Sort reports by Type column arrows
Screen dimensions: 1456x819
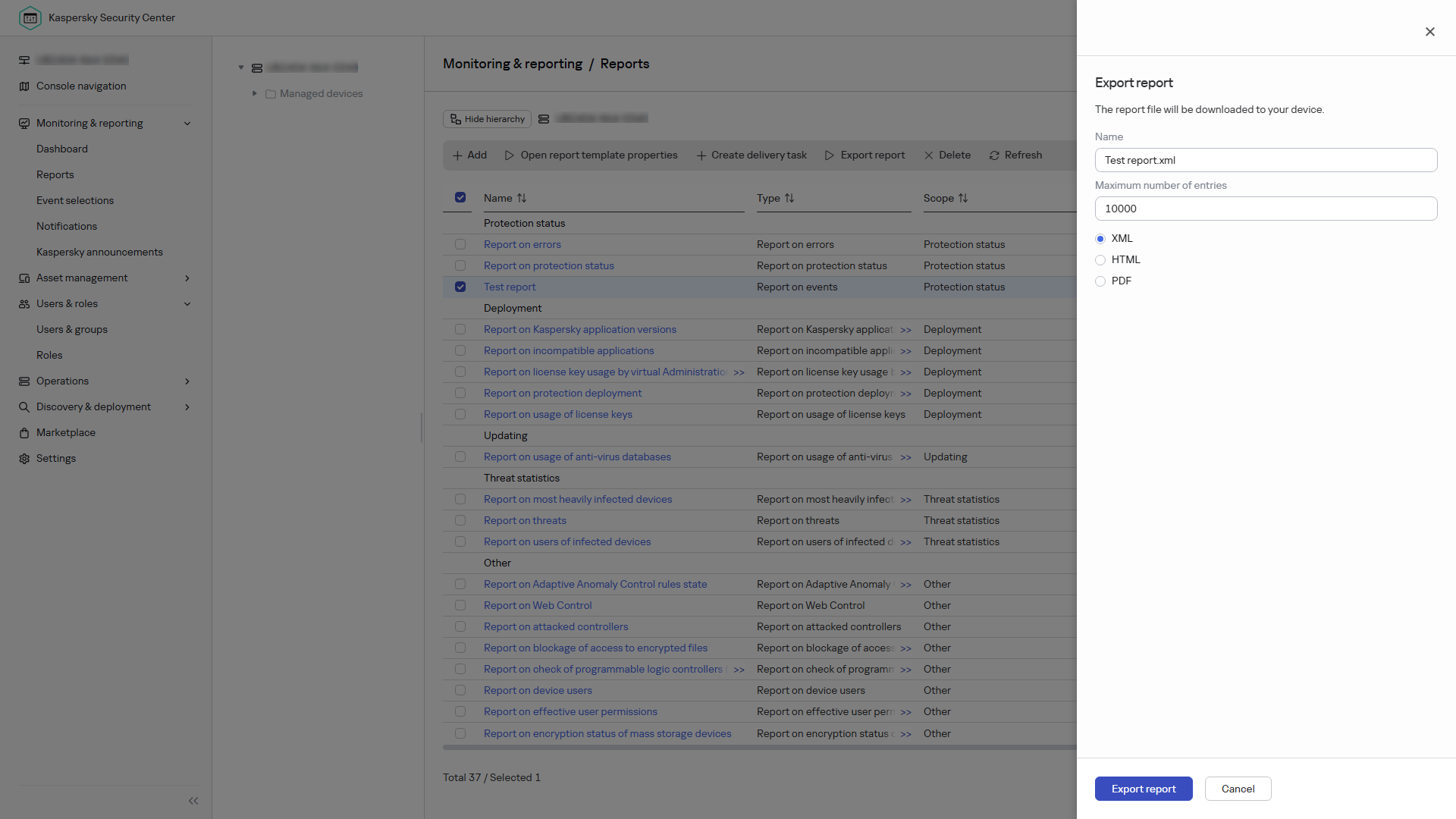point(789,198)
